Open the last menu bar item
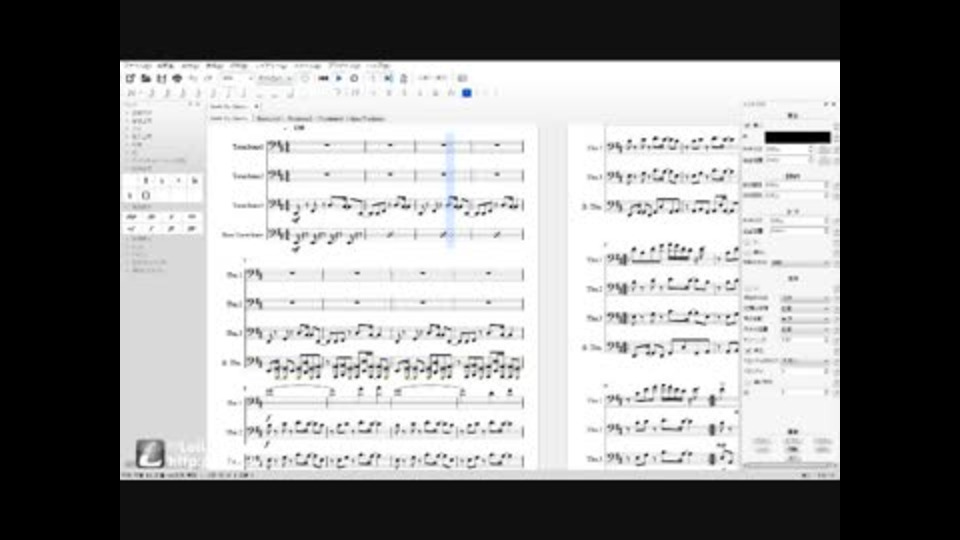 pos(378,66)
